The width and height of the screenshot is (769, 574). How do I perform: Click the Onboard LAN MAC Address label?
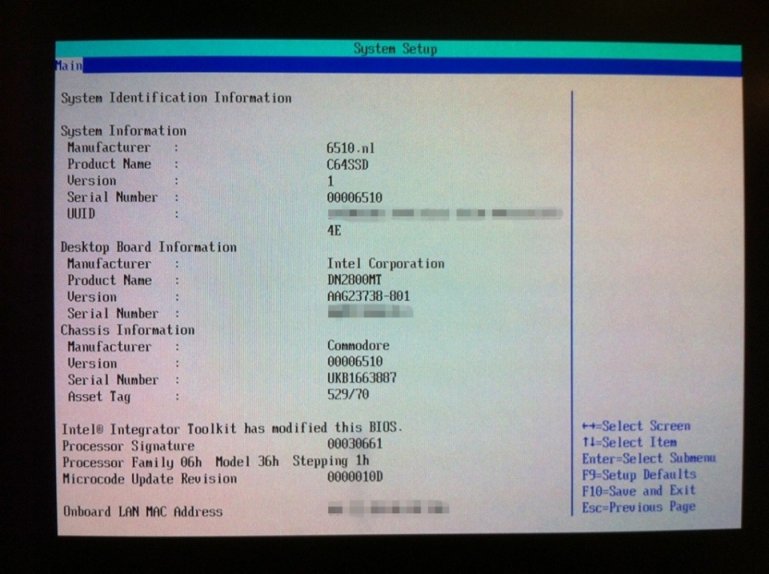pos(142,512)
